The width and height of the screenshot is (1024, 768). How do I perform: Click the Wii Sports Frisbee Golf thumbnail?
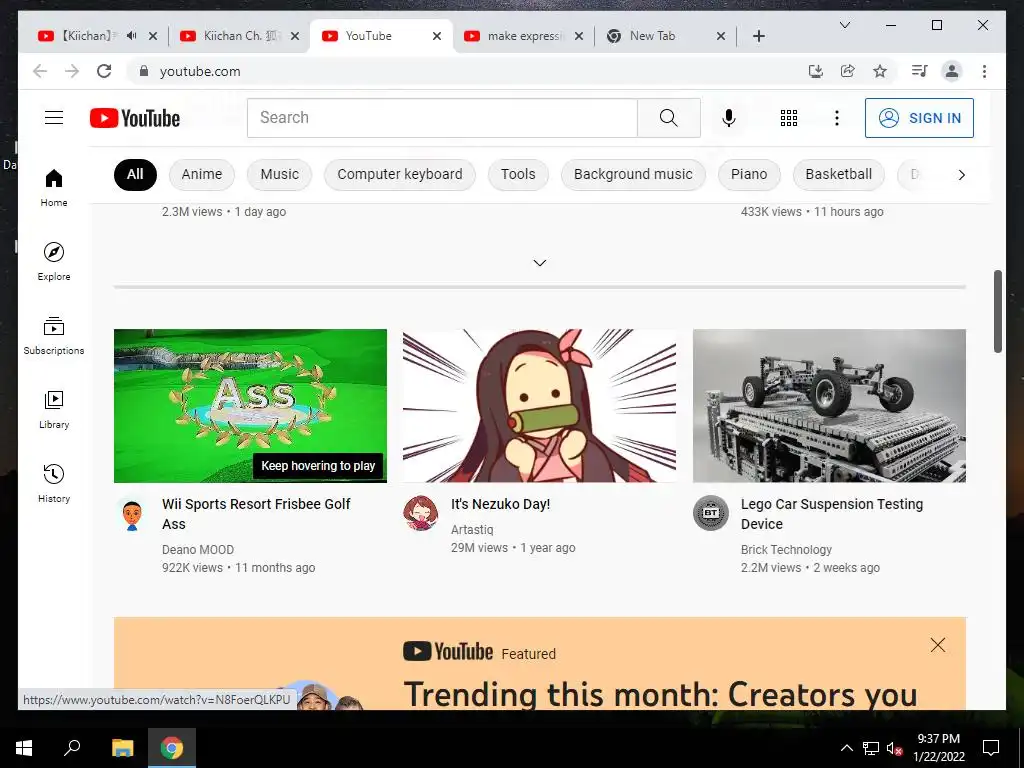pos(250,406)
